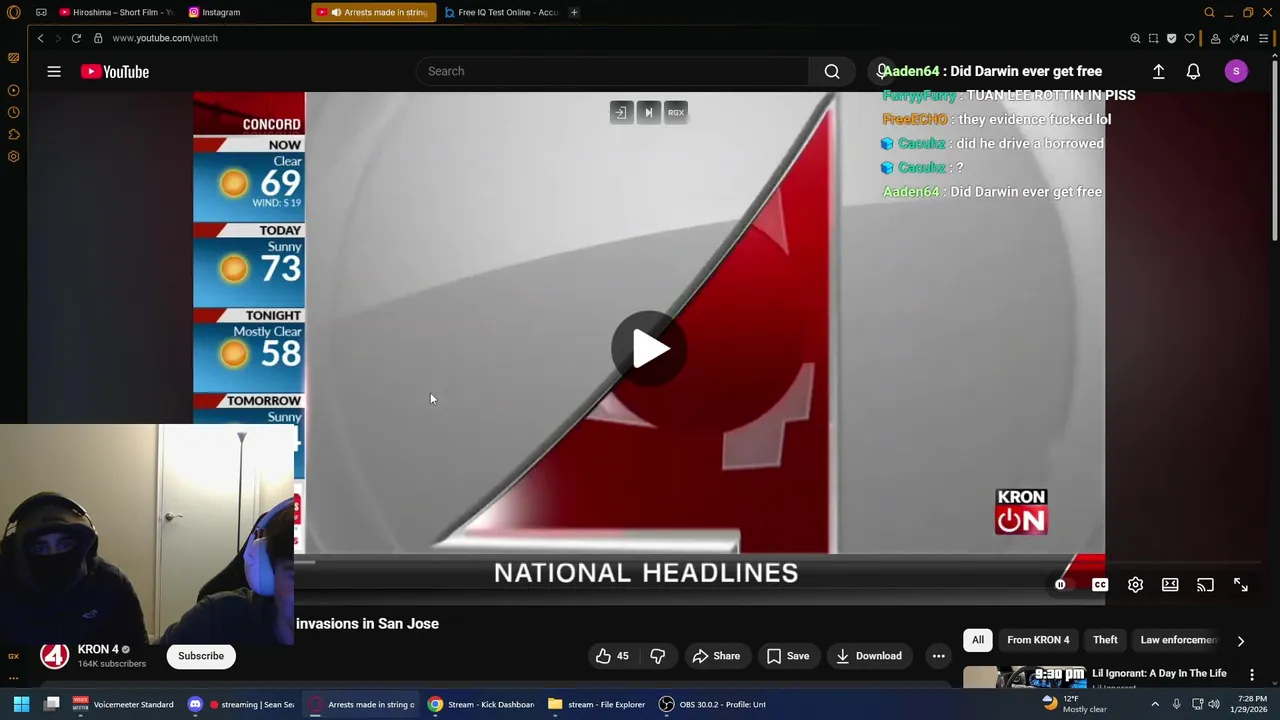Open the Easy Setup menu icon

[1264, 38]
